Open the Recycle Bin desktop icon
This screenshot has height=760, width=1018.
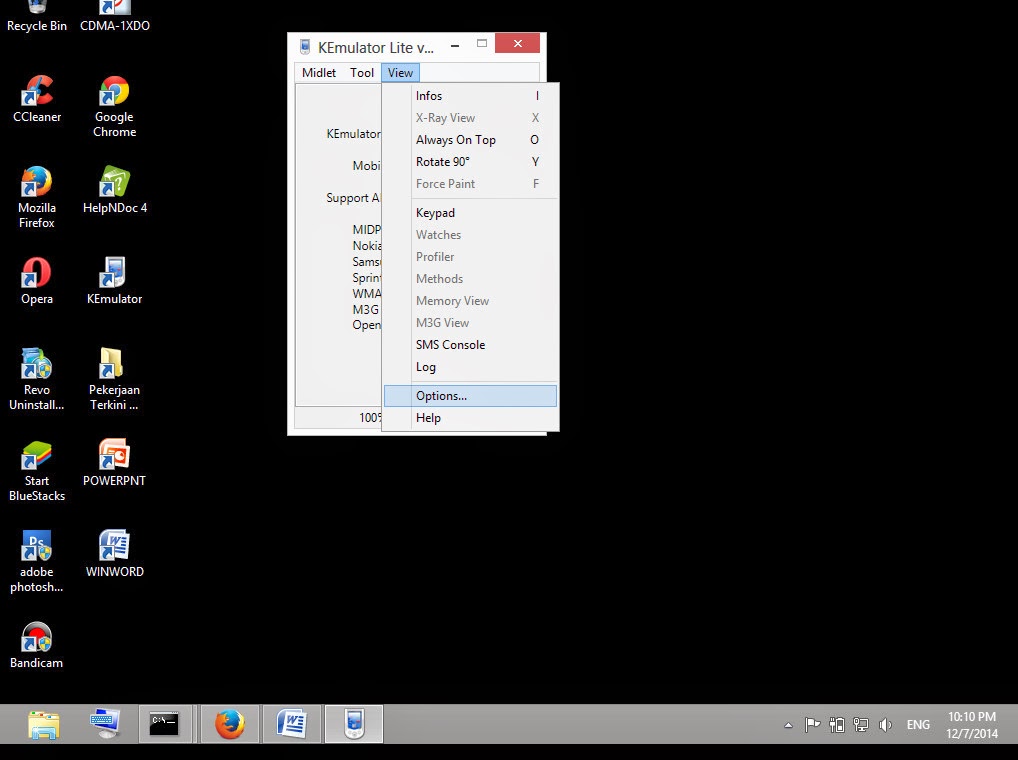click(37, 17)
